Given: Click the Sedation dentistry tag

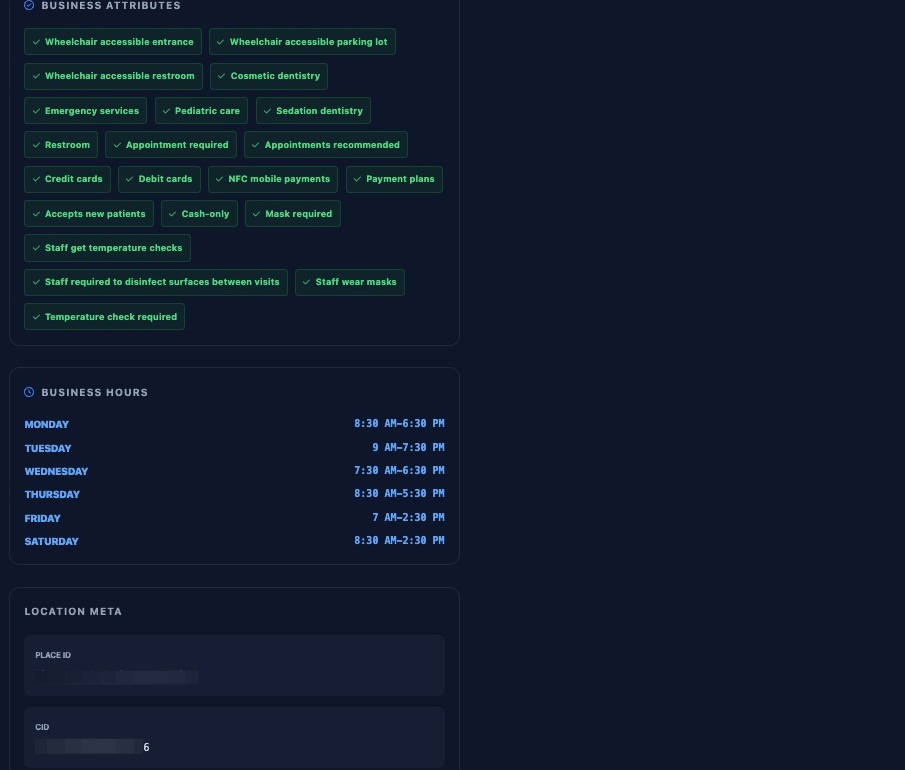Looking at the screenshot, I should pyautogui.click(x=313, y=111).
